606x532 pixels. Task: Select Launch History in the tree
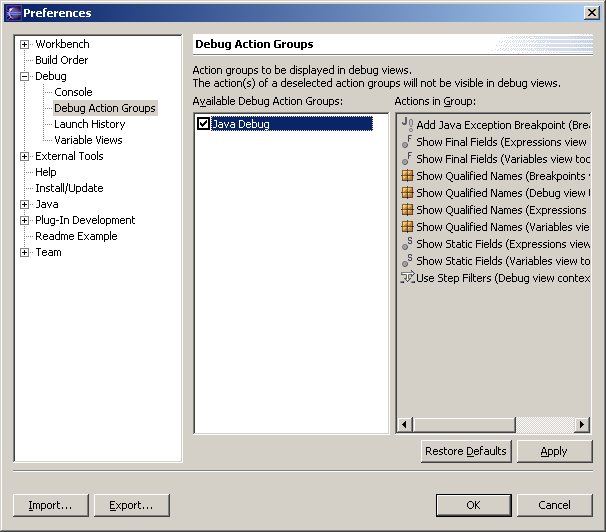click(89, 124)
